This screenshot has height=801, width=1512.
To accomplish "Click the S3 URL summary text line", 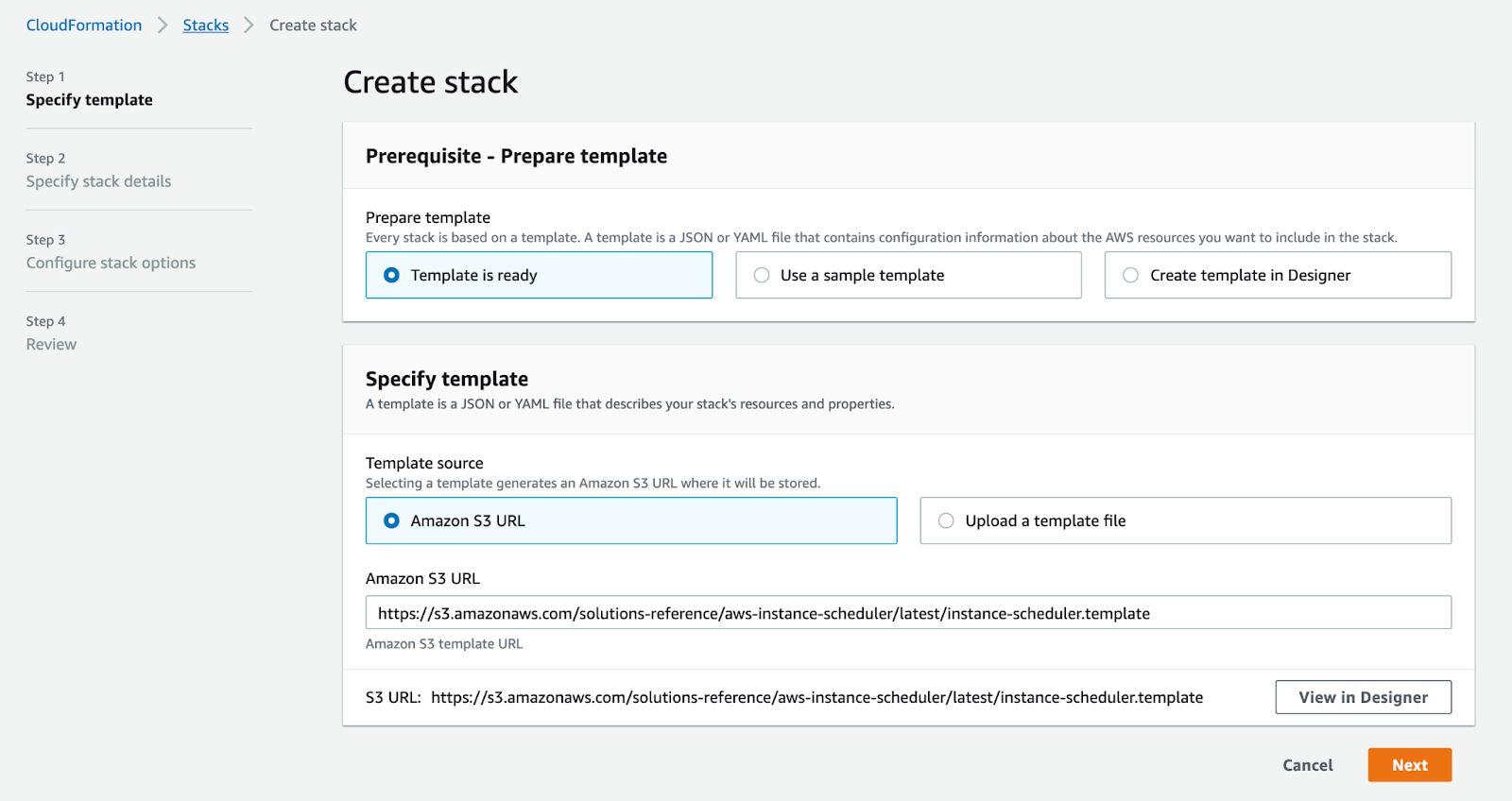I will [784, 697].
